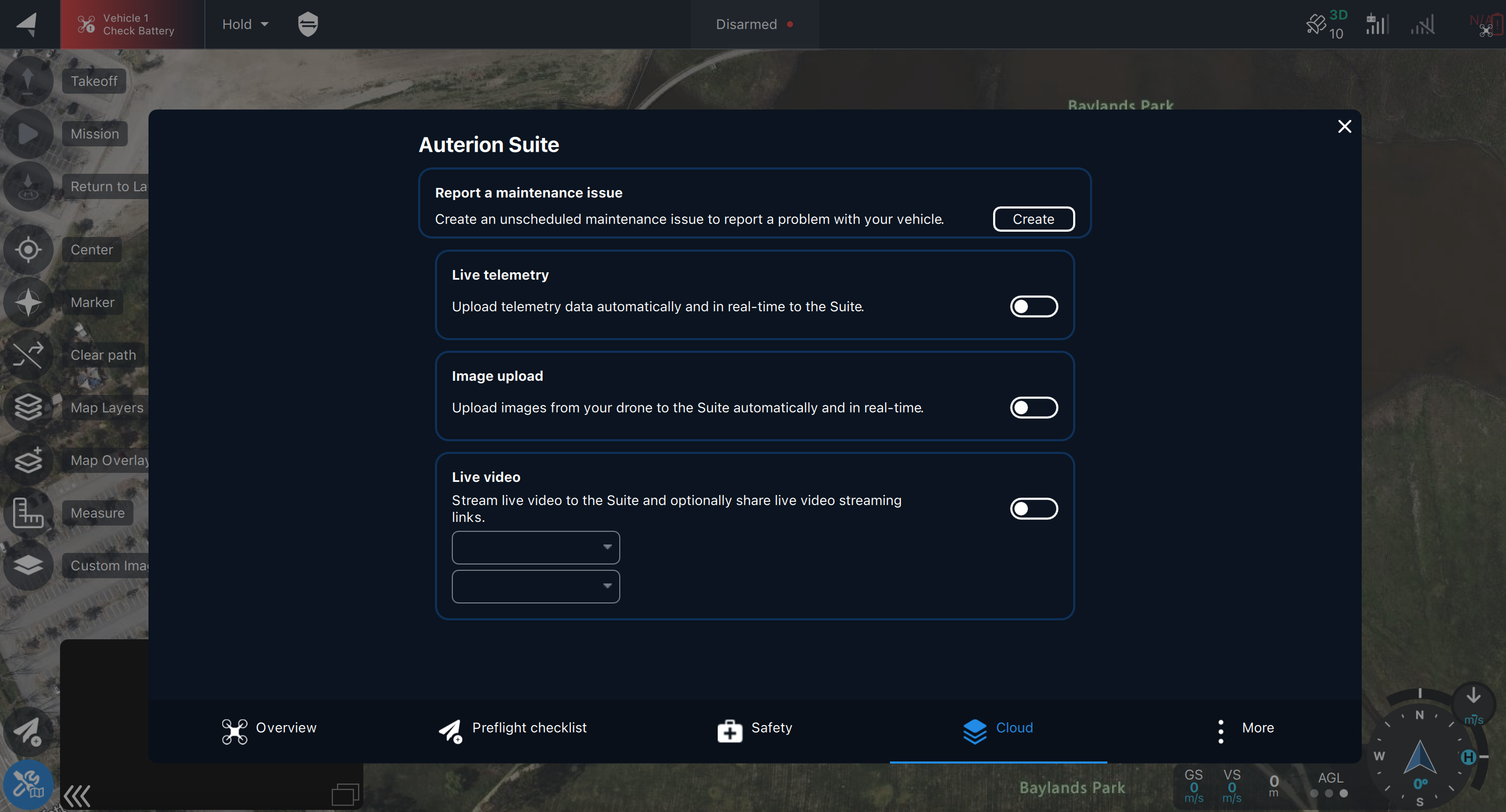Click Vehicle 1 Check Battery warning
The height and width of the screenshot is (812, 1506).
pyautogui.click(x=132, y=24)
